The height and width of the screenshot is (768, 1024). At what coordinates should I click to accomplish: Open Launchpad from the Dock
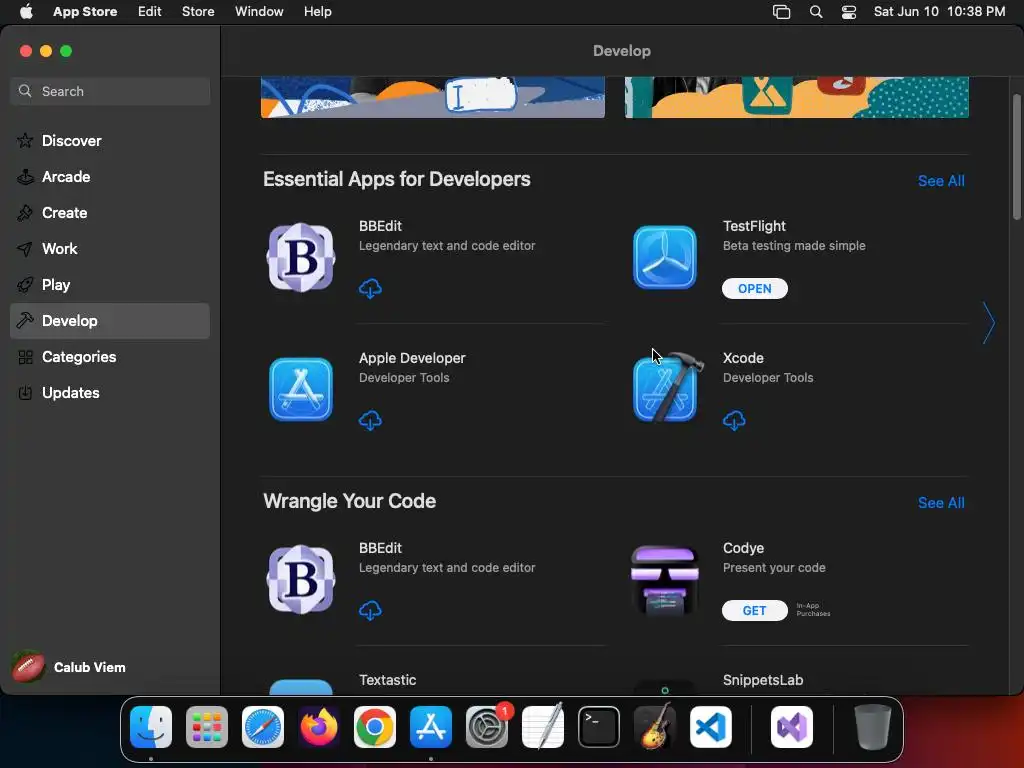click(207, 727)
